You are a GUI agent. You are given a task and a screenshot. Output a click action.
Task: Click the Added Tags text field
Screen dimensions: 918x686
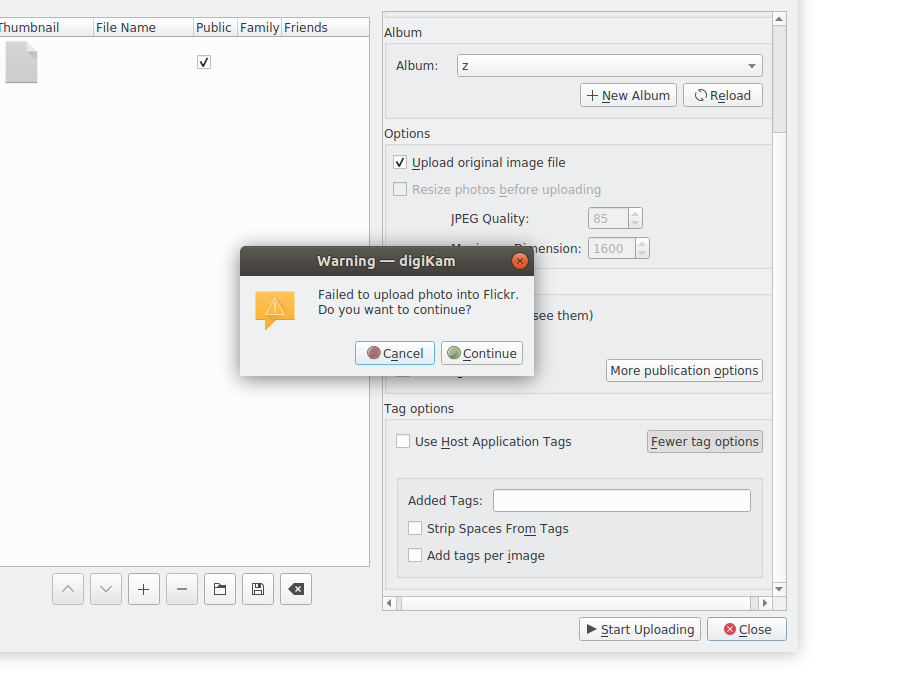tap(621, 501)
